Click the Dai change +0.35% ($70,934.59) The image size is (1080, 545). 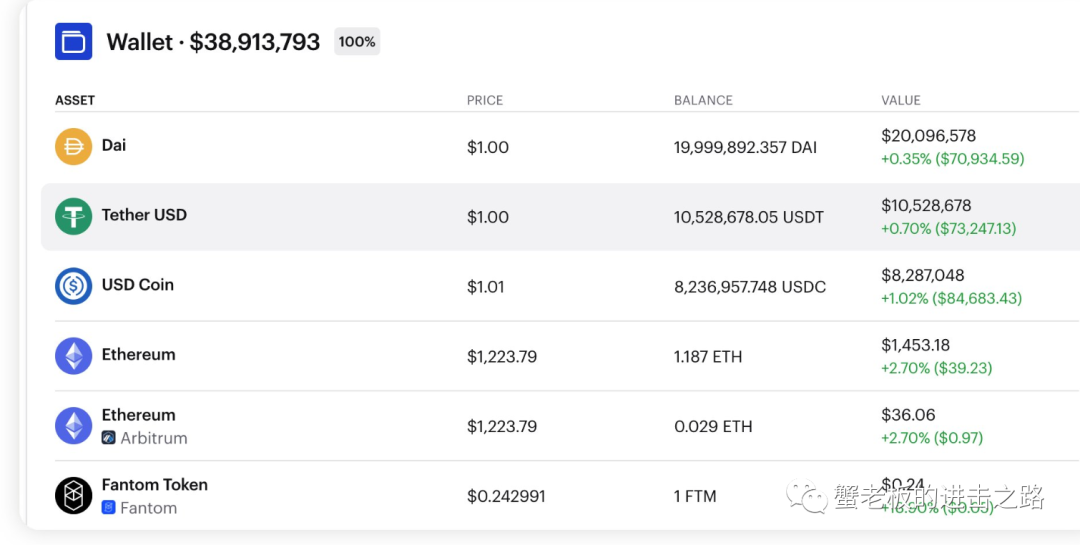tap(953, 159)
